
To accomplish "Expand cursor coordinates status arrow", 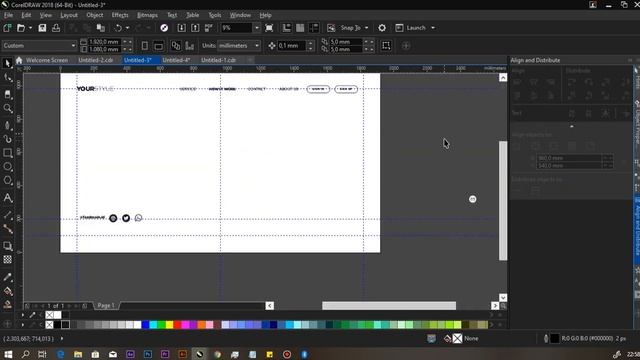I will pyautogui.click(x=62, y=338).
